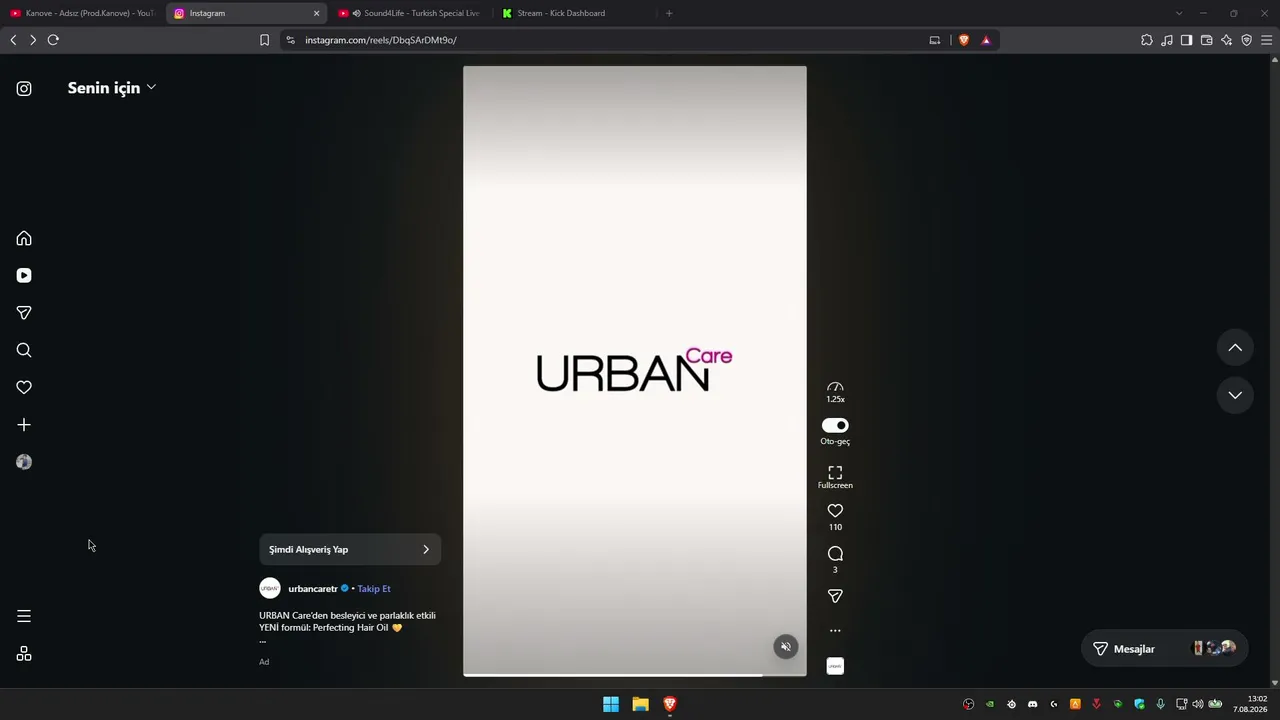Follow urbancaretr with Takip Et

pyautogui.click(x=374, y=589)
